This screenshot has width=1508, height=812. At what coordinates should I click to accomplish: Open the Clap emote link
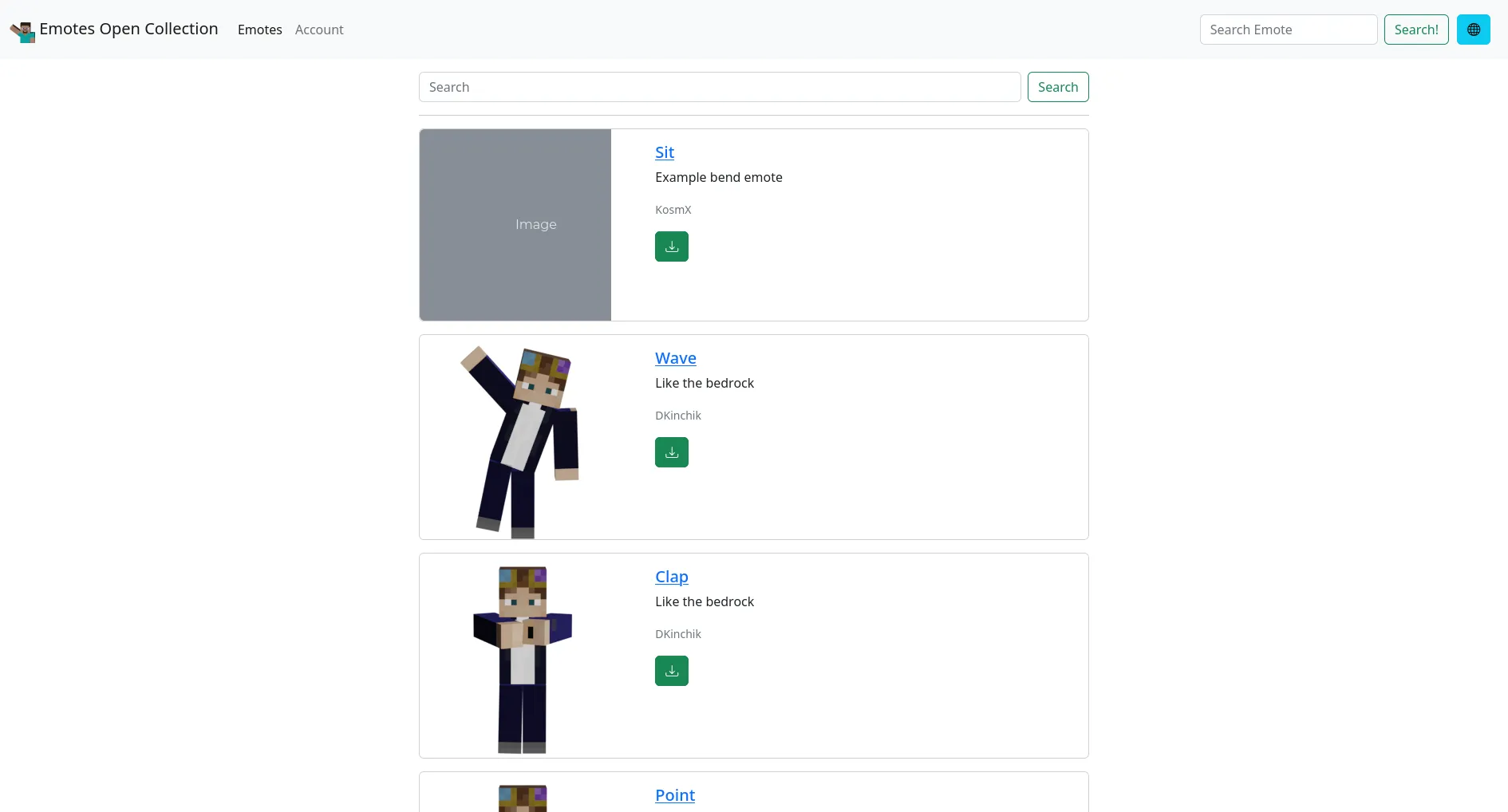[x=672, y=577]
